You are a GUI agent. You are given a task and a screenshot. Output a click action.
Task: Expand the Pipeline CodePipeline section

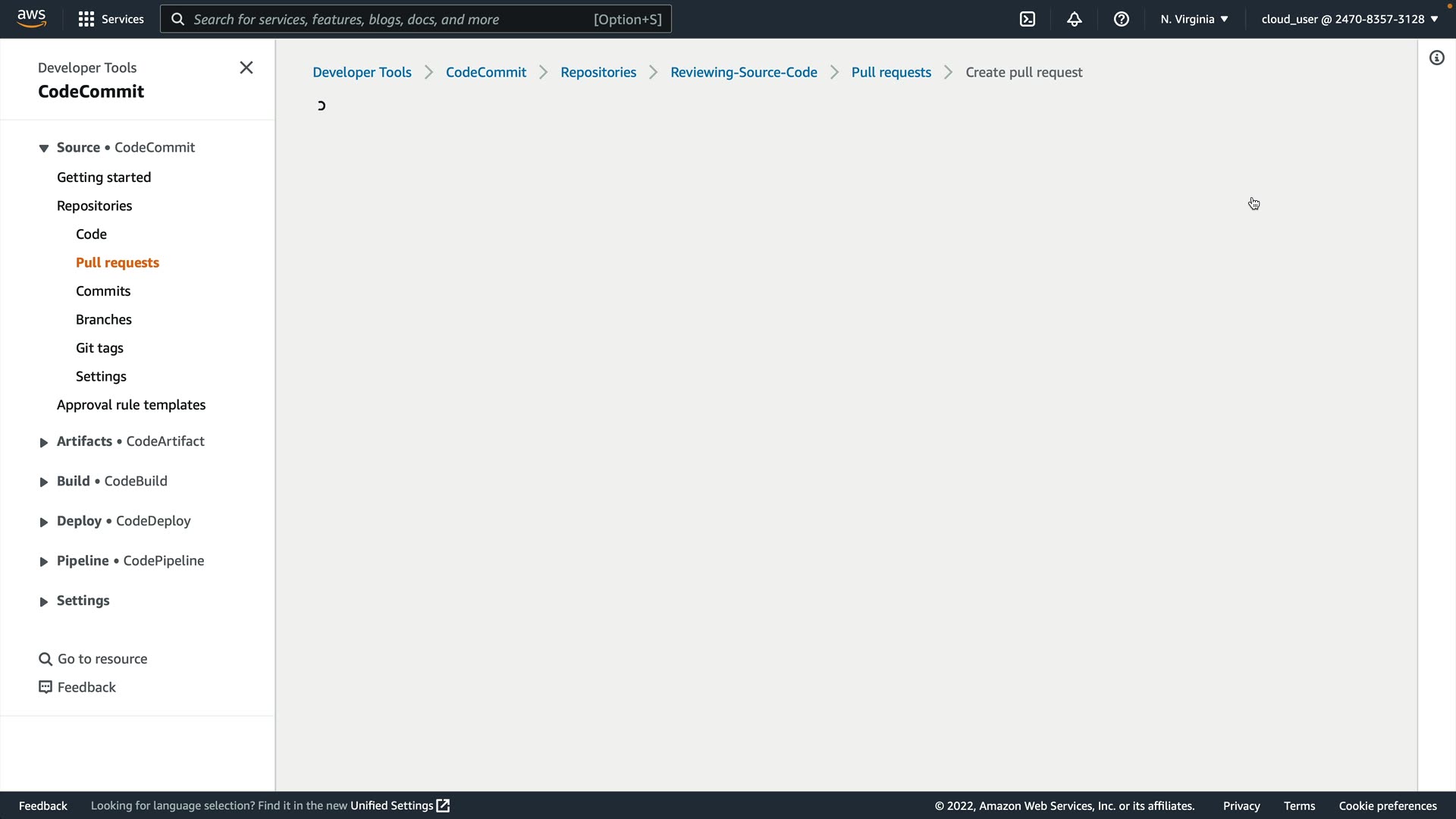click(44, 561)
